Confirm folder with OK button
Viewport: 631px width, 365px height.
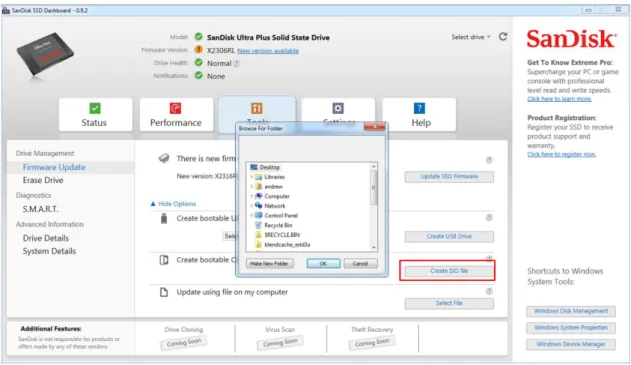click(x=323, y=264)
